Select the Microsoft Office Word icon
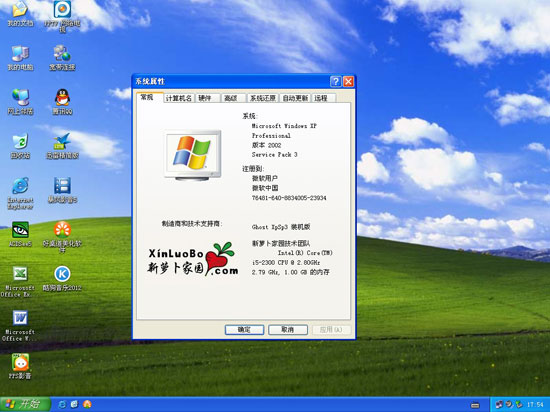 (x=20, y=326)
